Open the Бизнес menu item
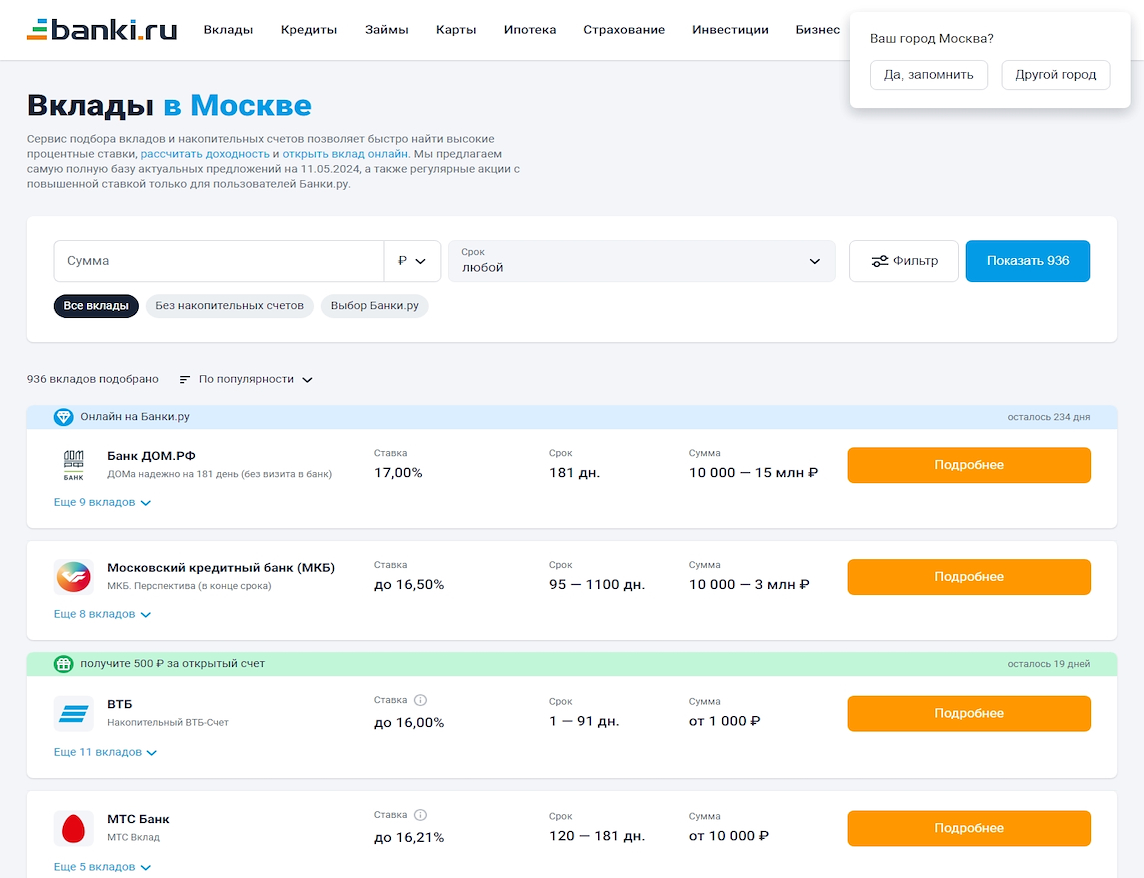This screenshot has height=878, width=1144. pyautogui.click(x=818, y=30)
